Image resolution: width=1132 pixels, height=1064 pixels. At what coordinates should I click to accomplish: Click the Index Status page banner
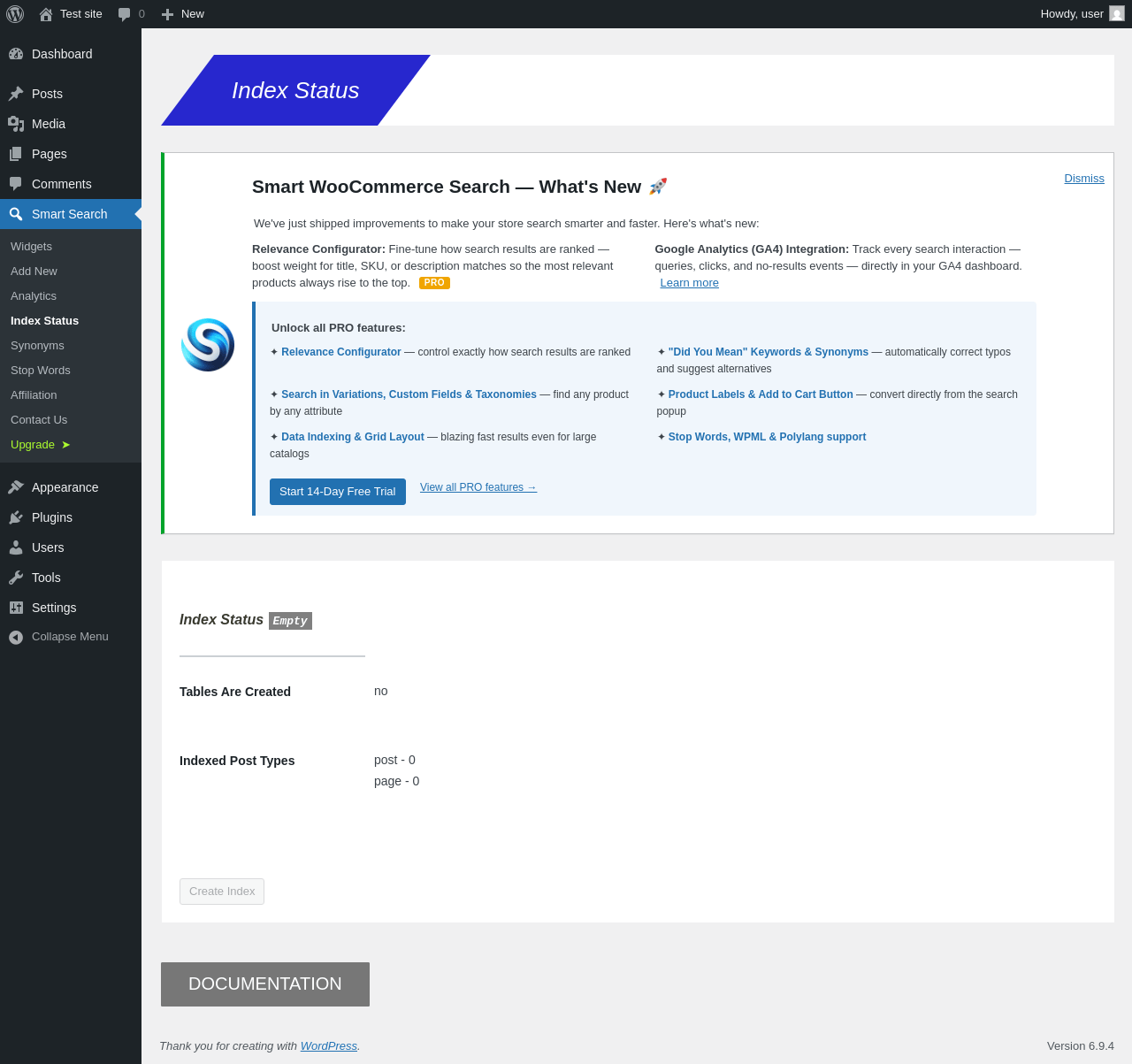coord(295,90)
